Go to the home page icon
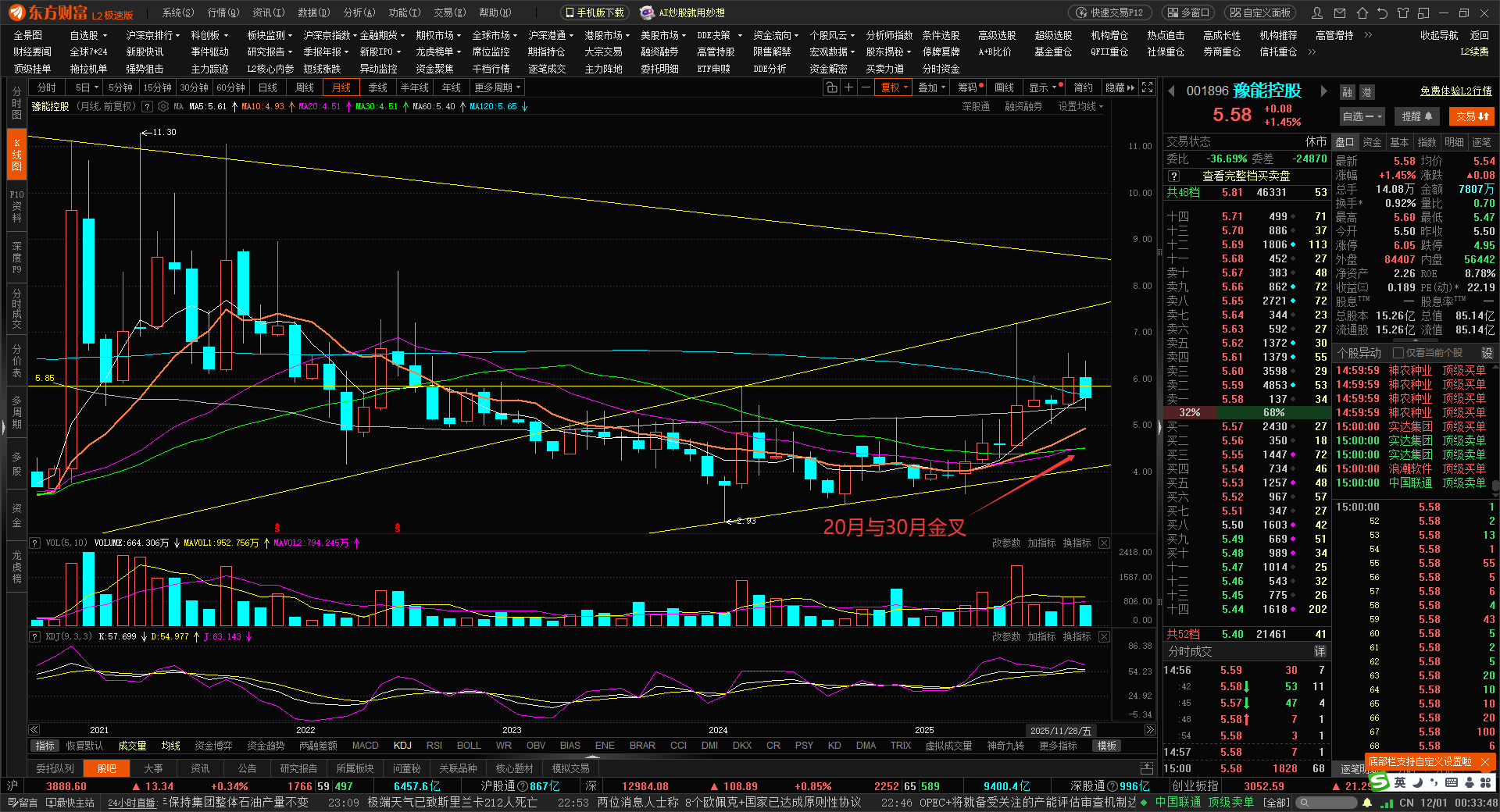This screenshot has width=1500, height=812. point(1362,13)
